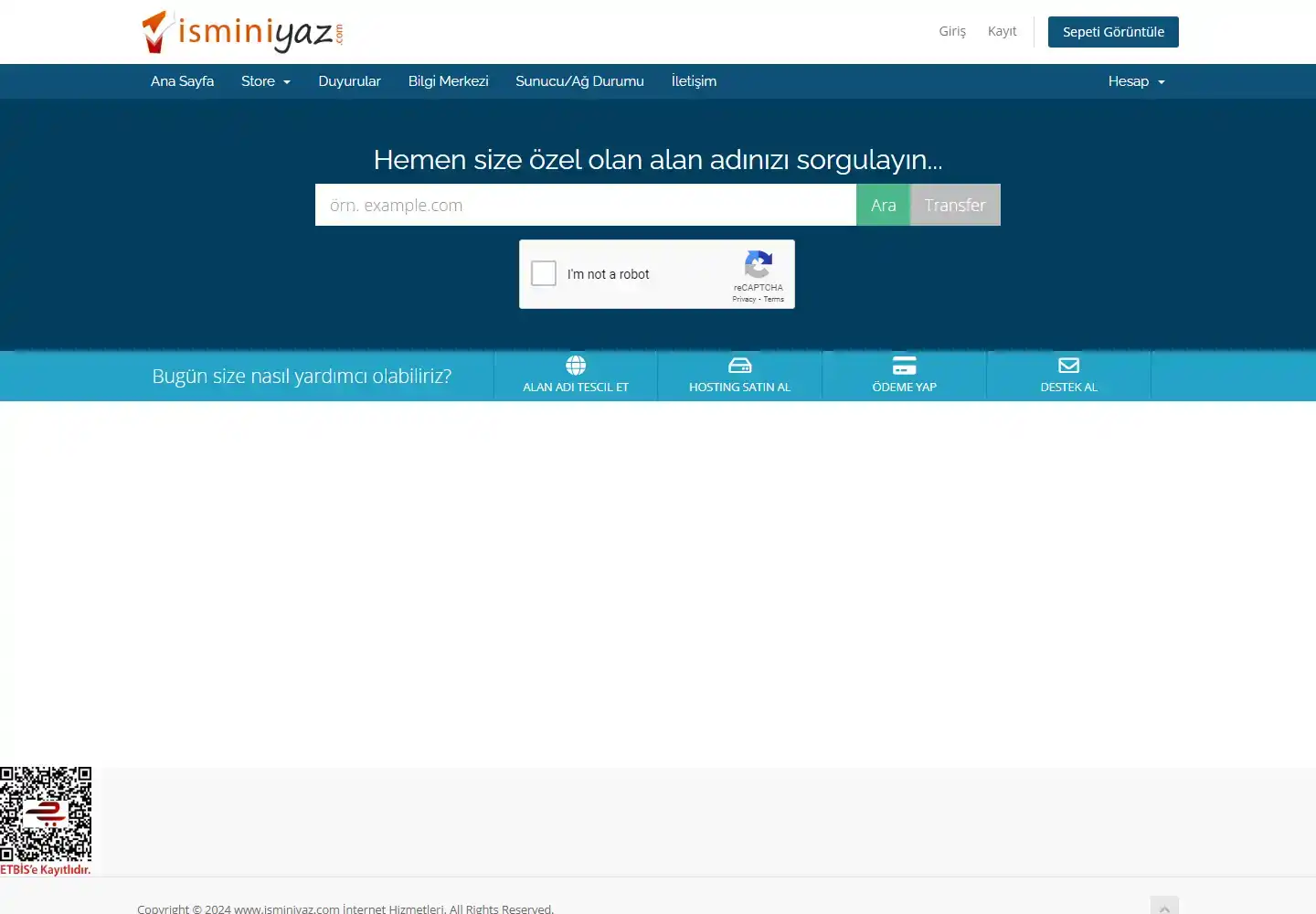Click the isminiyaz.com logo
The height and width of the screenshot is (914, 1316).
(x=243, y=32)
